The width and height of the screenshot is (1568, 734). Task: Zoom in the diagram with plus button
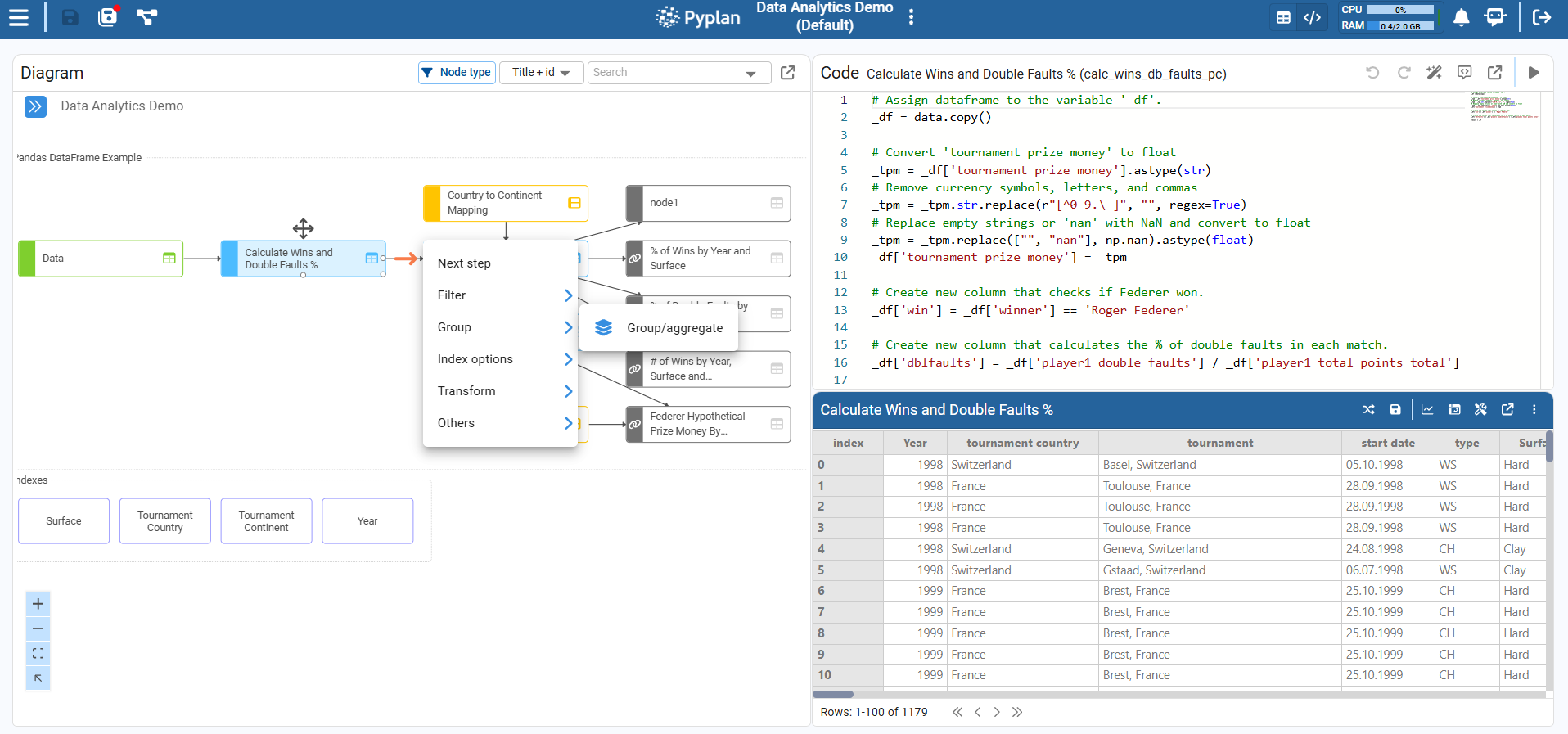[x=38, y=604]
